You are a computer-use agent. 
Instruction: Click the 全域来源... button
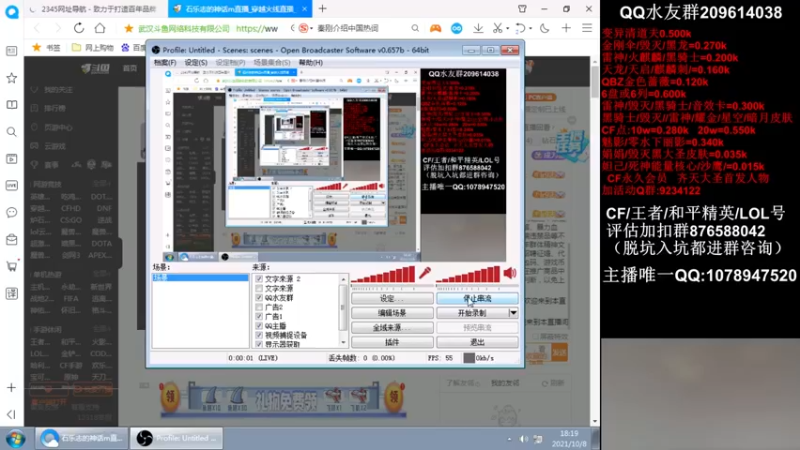click(392, 328)
